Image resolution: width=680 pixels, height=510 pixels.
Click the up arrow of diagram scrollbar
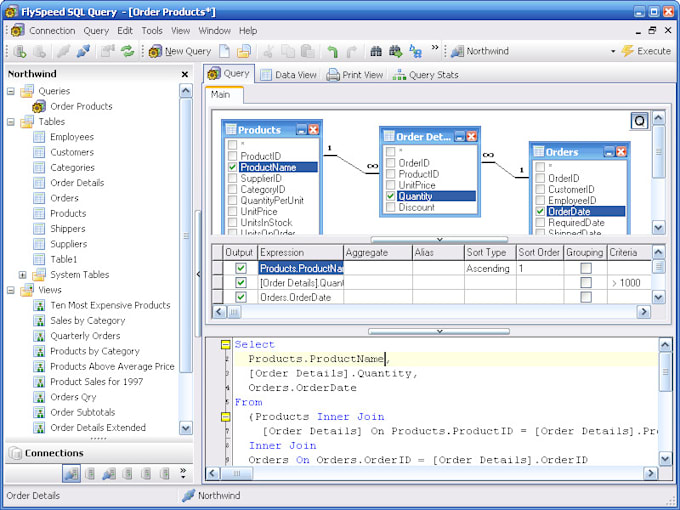point(658,118)
